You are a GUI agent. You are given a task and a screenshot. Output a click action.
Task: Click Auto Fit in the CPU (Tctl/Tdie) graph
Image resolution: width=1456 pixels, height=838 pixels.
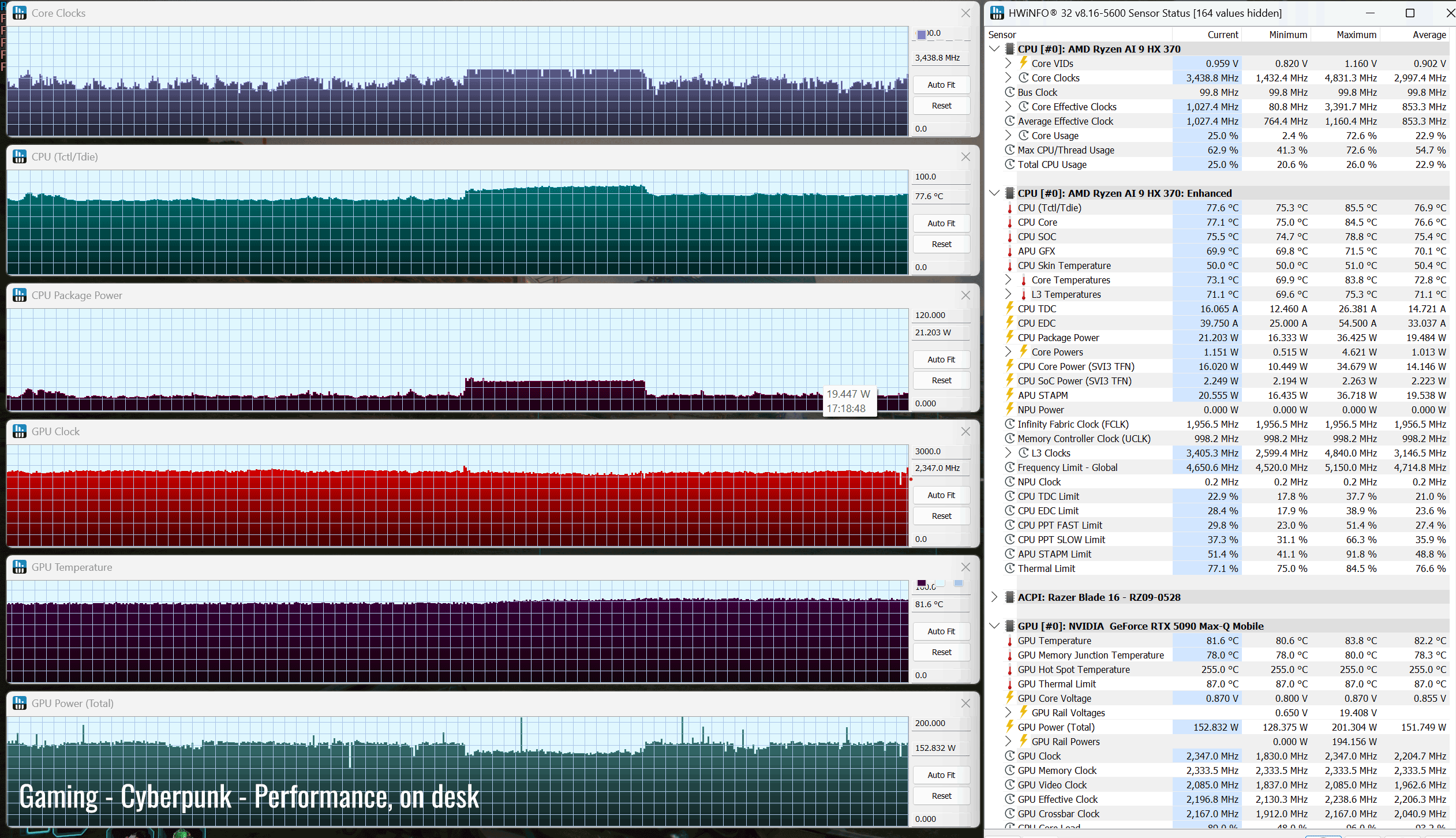[x=941, y=223]
